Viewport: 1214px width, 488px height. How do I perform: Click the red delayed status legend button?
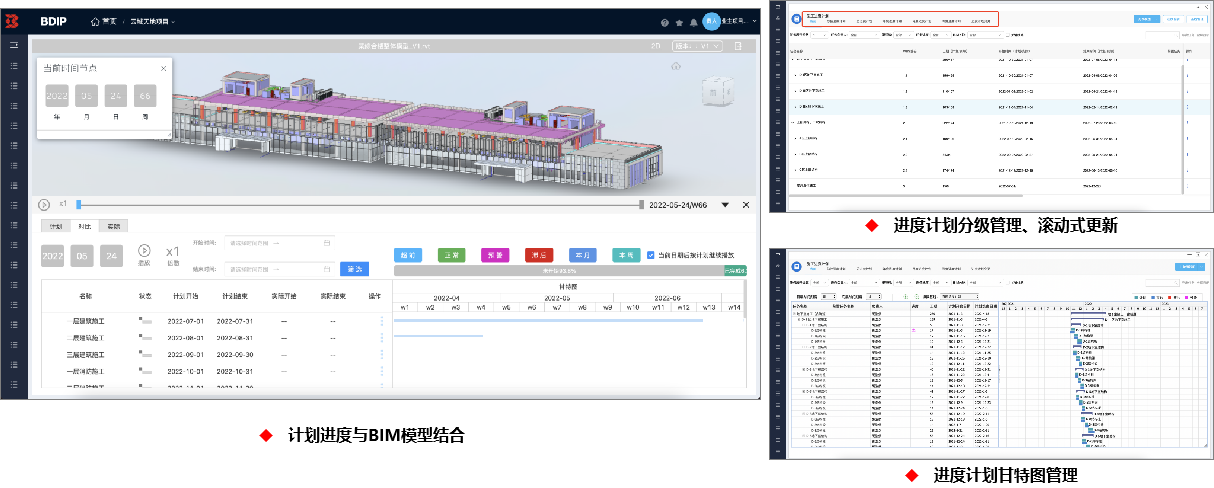pyautogui.click(x=539, y=255)
